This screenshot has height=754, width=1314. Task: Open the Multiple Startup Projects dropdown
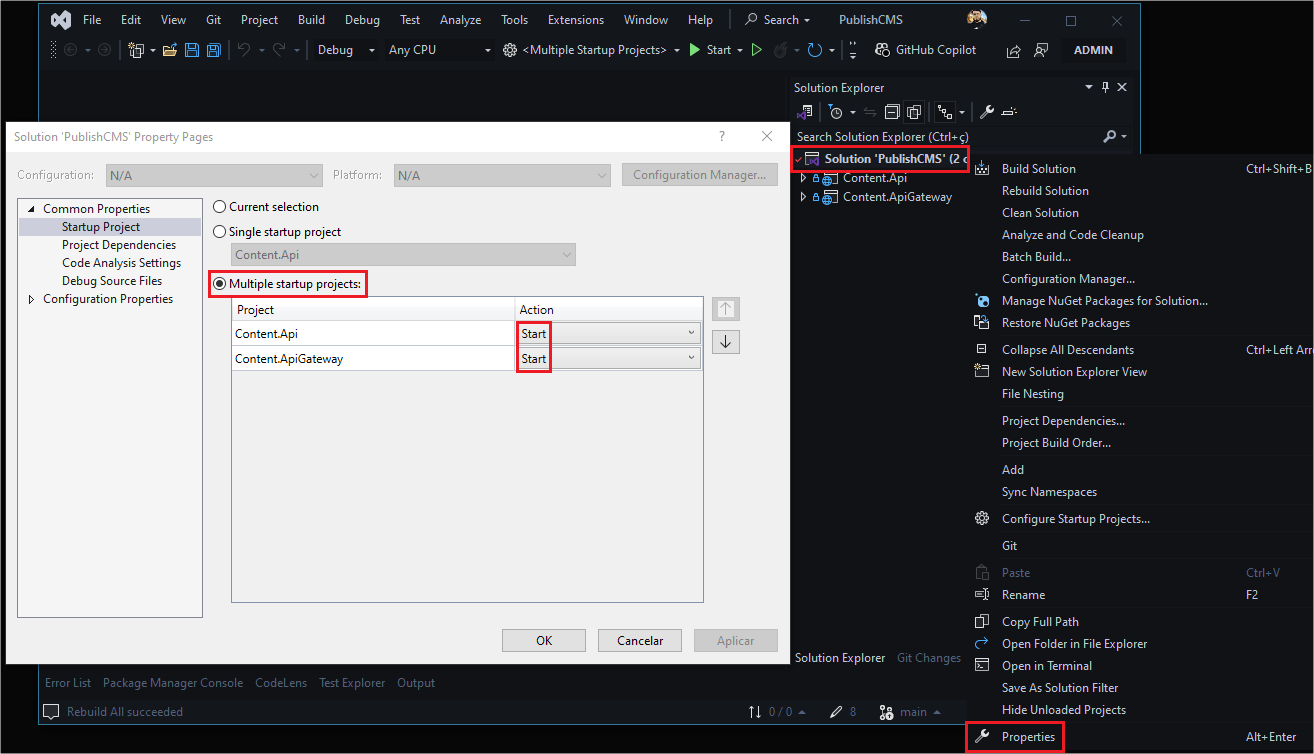click(592, 50)
